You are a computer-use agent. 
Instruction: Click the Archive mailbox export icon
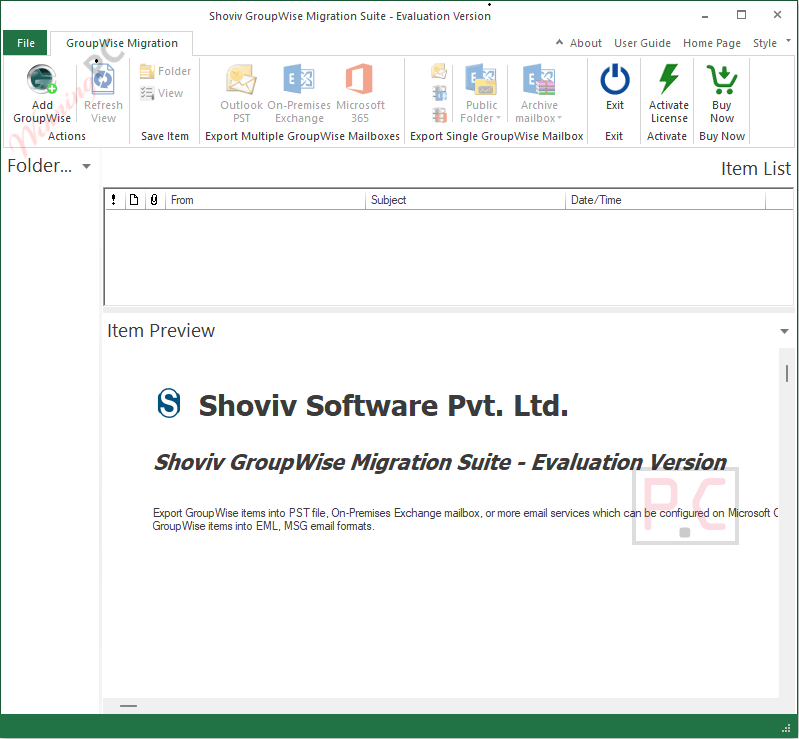point(539,80)
